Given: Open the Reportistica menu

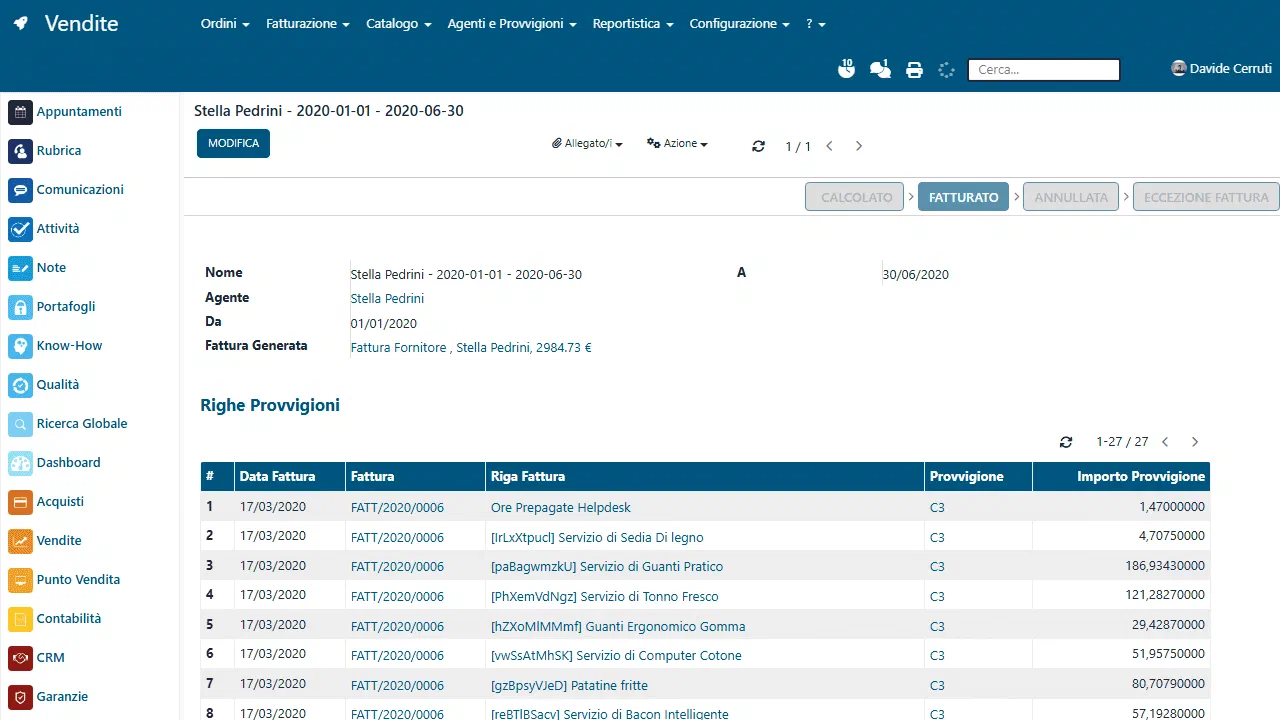Looking at the screenshot, I should [x=633, y=24].
